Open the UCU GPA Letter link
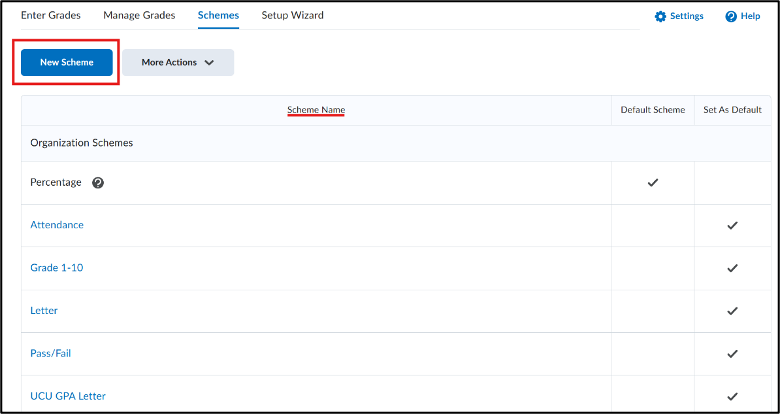This screenshot has height=414, width=780. 68,396
